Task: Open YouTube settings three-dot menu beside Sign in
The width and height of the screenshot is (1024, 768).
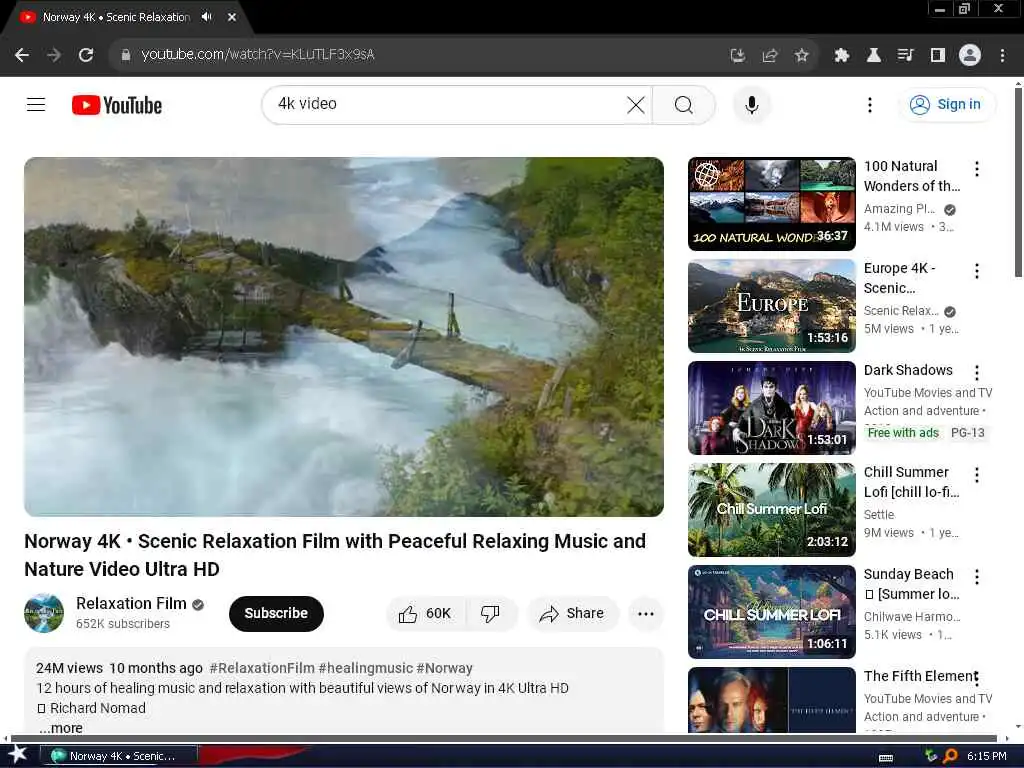Action: (869, 104)
